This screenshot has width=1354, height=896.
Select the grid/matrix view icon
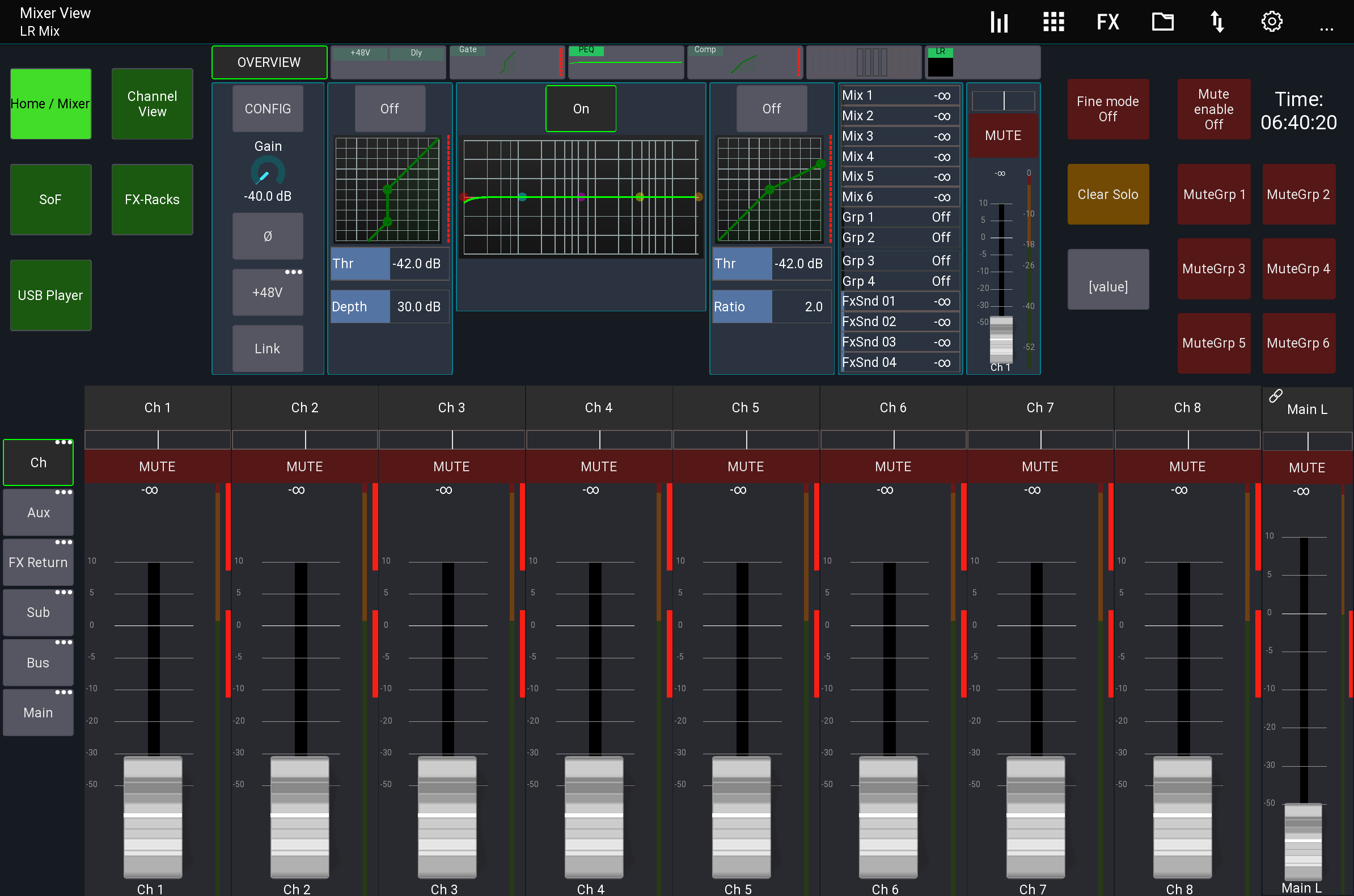click(x=1055, y=21)
